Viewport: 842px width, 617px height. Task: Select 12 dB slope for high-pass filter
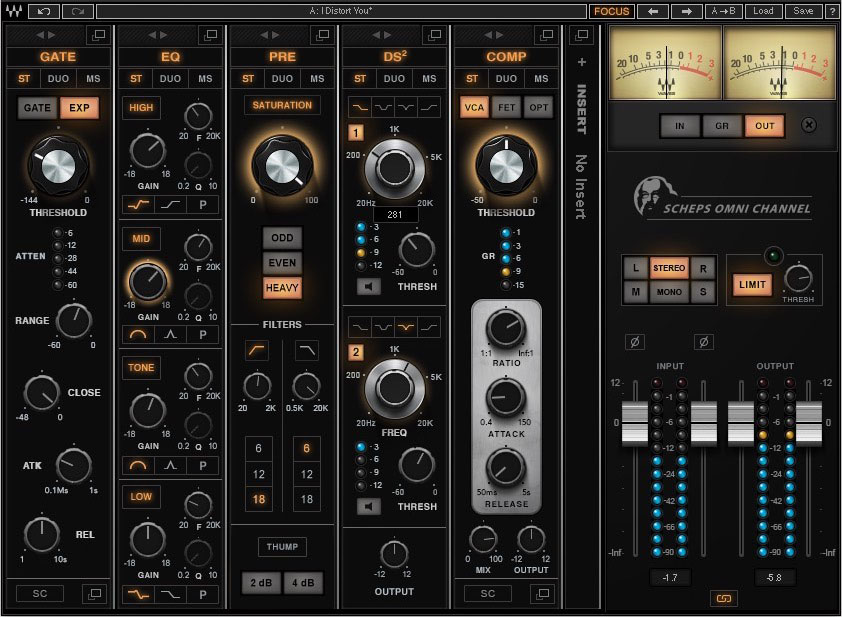(258, 474)
